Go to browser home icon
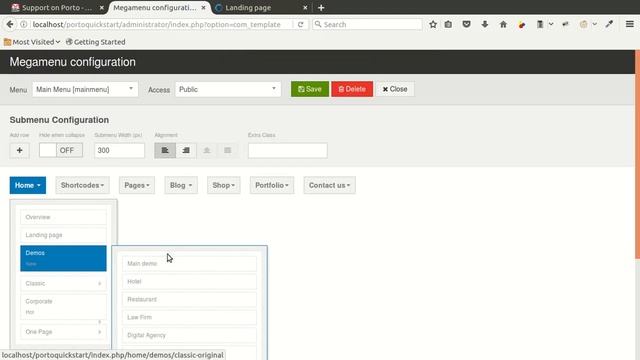Screen dimensions: 640x360 [503, 24]
